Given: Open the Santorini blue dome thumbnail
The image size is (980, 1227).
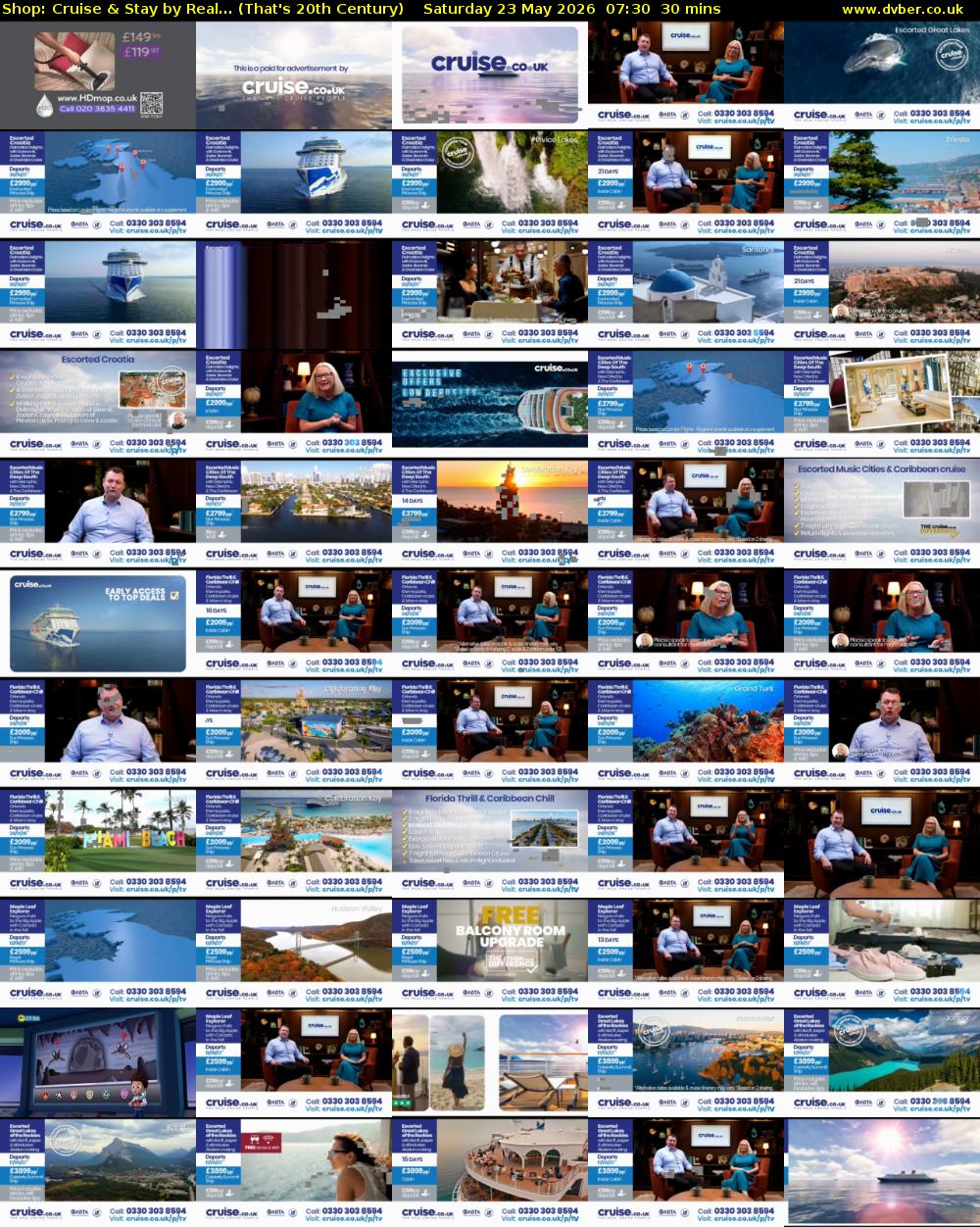Looking at the screenshot, I should pos(686,295).
